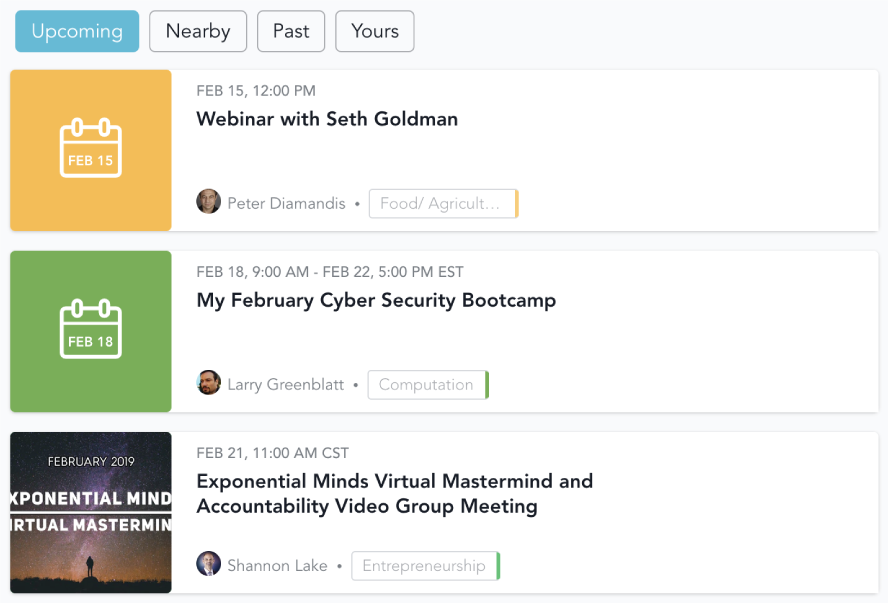
Task: Select the Food/ Agriculture category tag
Action: [441, 204]
